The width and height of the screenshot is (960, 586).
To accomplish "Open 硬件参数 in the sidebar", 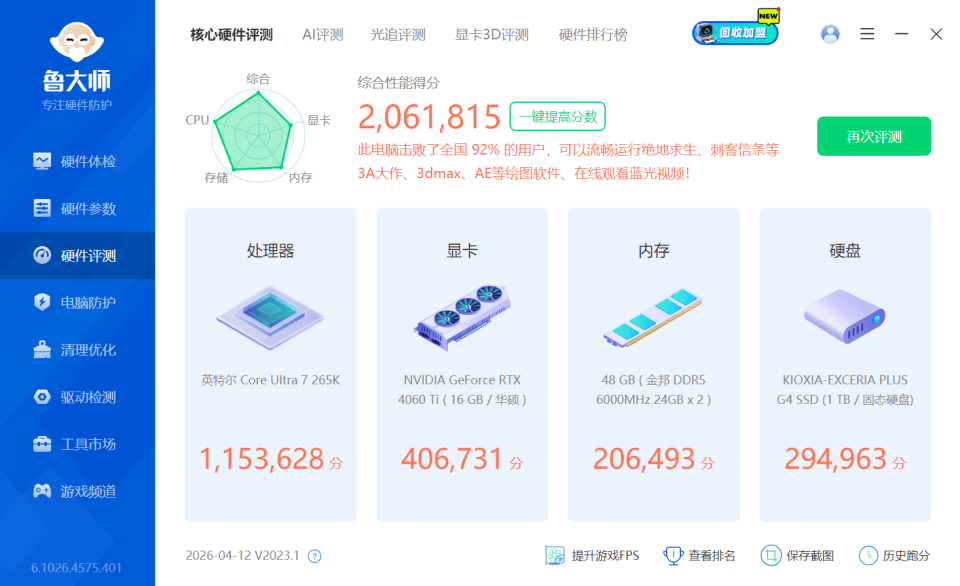I will click(75, 208).
